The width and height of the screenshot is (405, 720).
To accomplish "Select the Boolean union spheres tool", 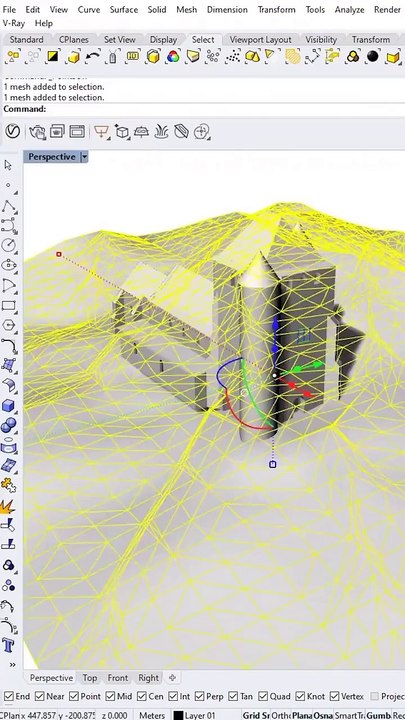I will [9, 426].
